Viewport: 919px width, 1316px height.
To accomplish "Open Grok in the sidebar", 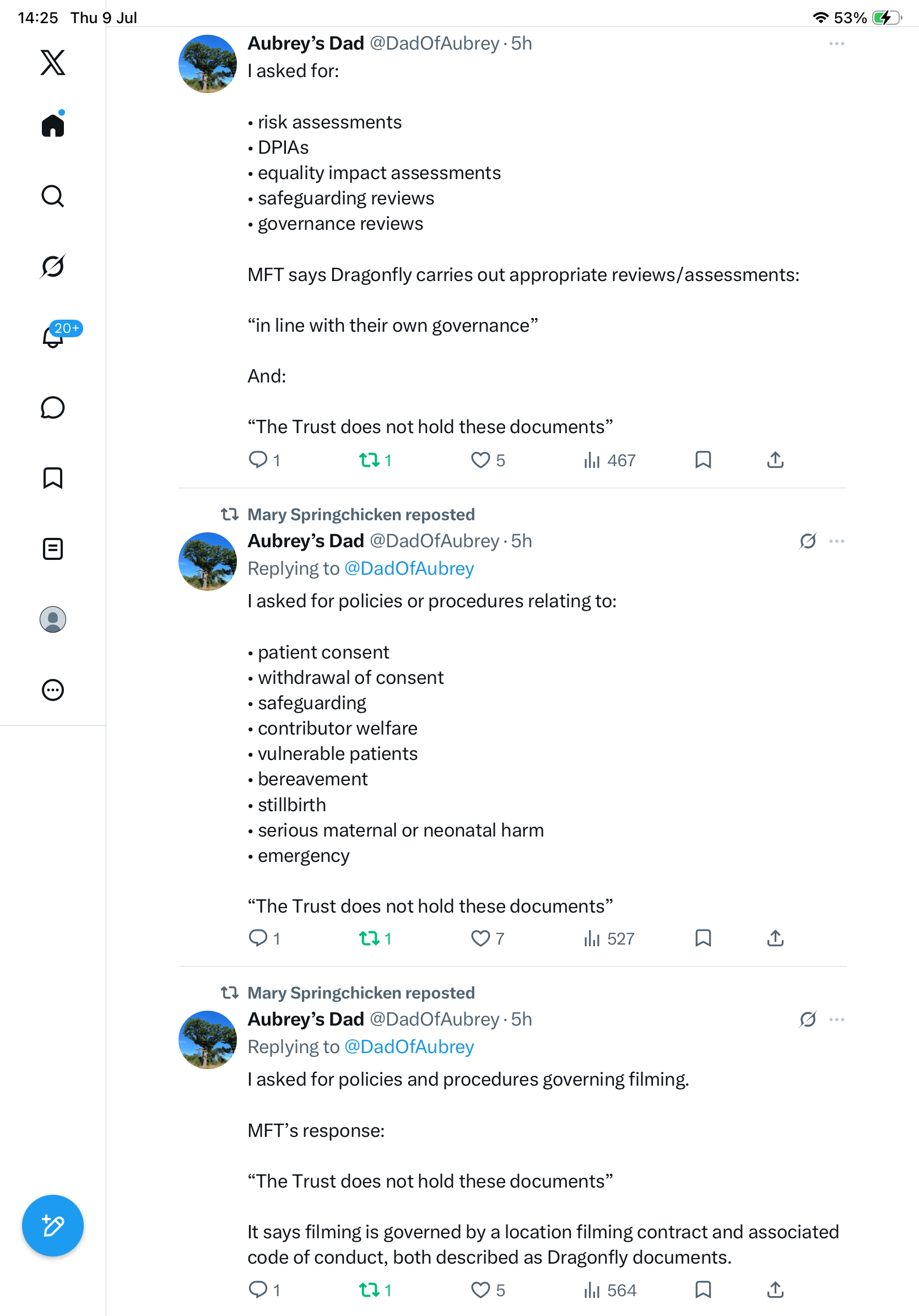I will tap(53, 267).
